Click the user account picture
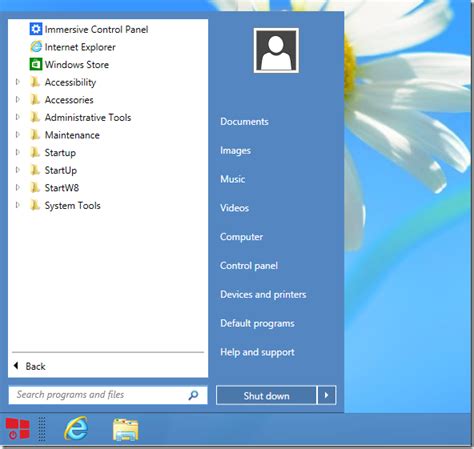 tap(276, 50)
